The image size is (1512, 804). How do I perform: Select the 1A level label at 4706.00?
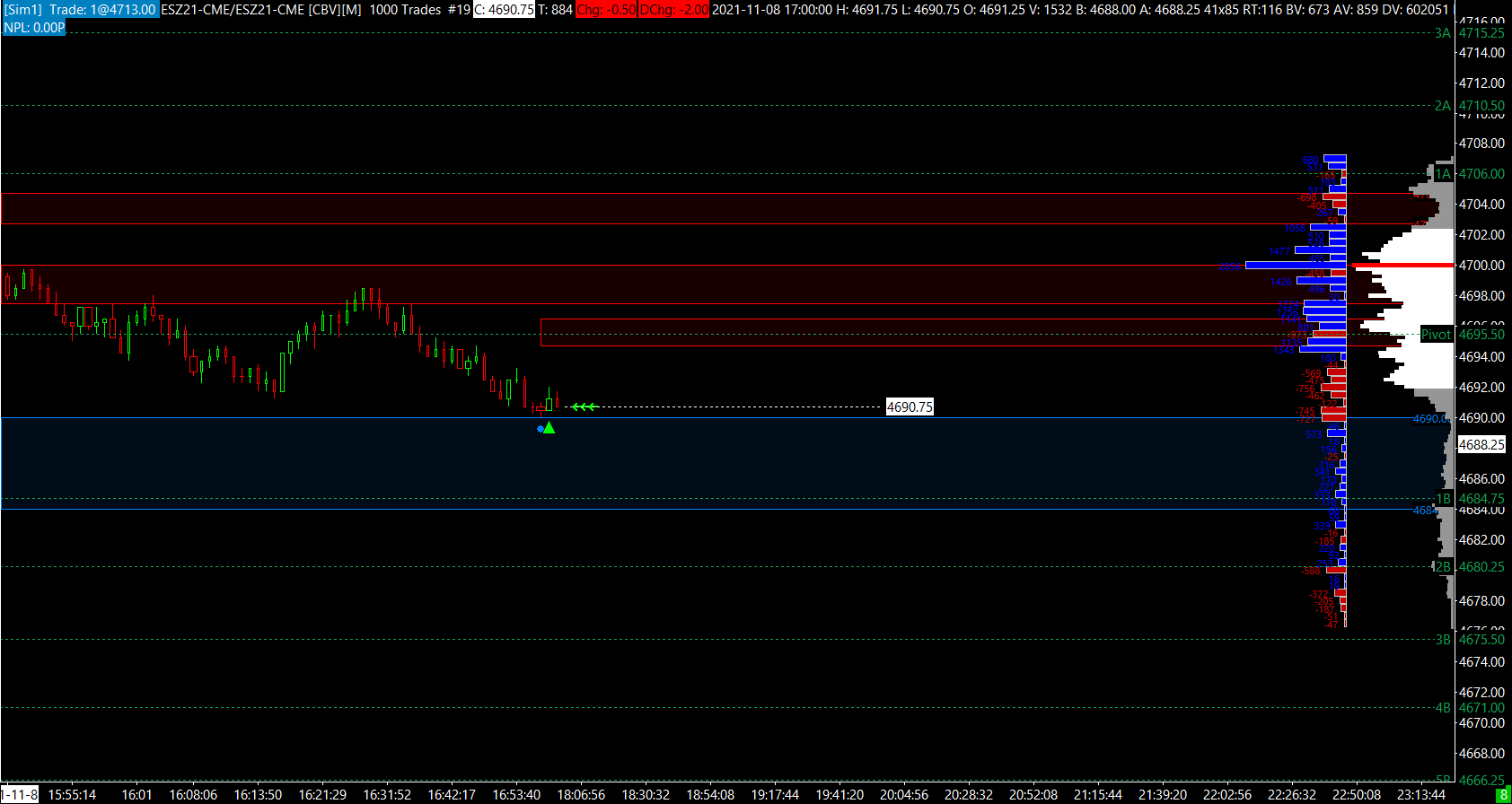coord(1443,174)
